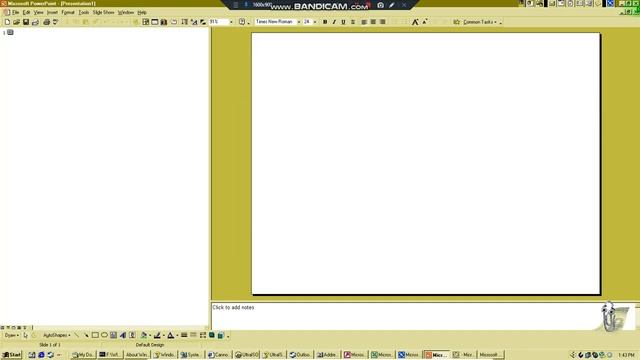640x360 pixels.
Task: Click the Clippy Office Assistant
Action: [609, 316]
